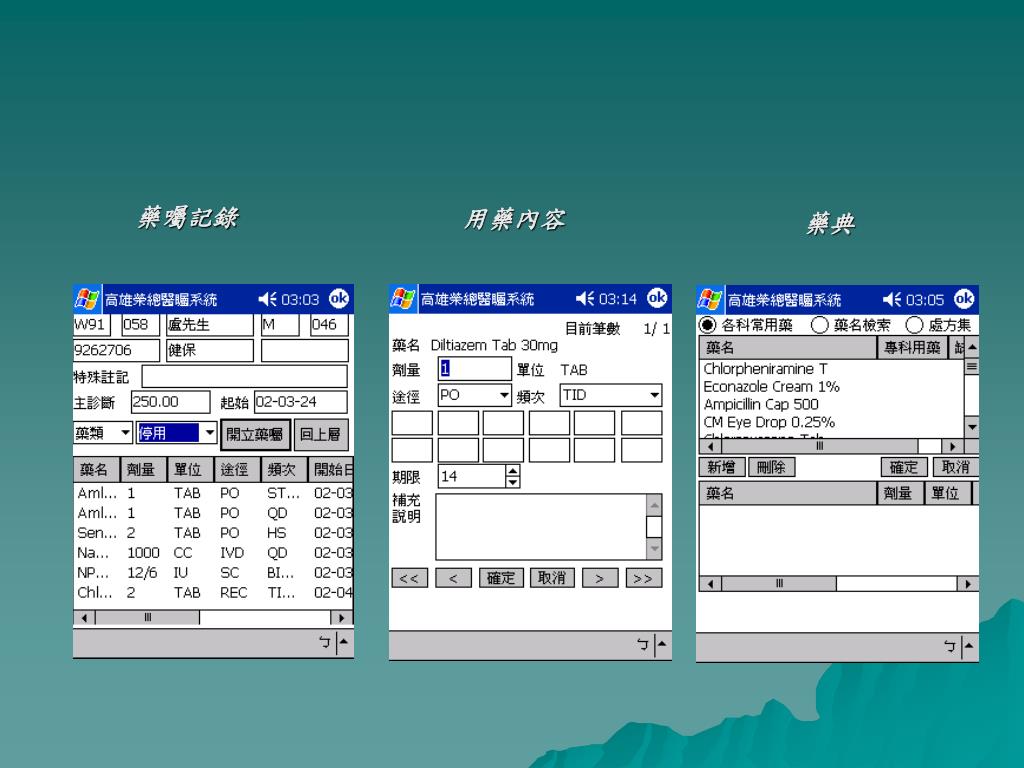1024x768 pixels.
Task: Click down scroll arrow of 藥典 drug list
Action: pyautogui.click(x=972, y=427)
